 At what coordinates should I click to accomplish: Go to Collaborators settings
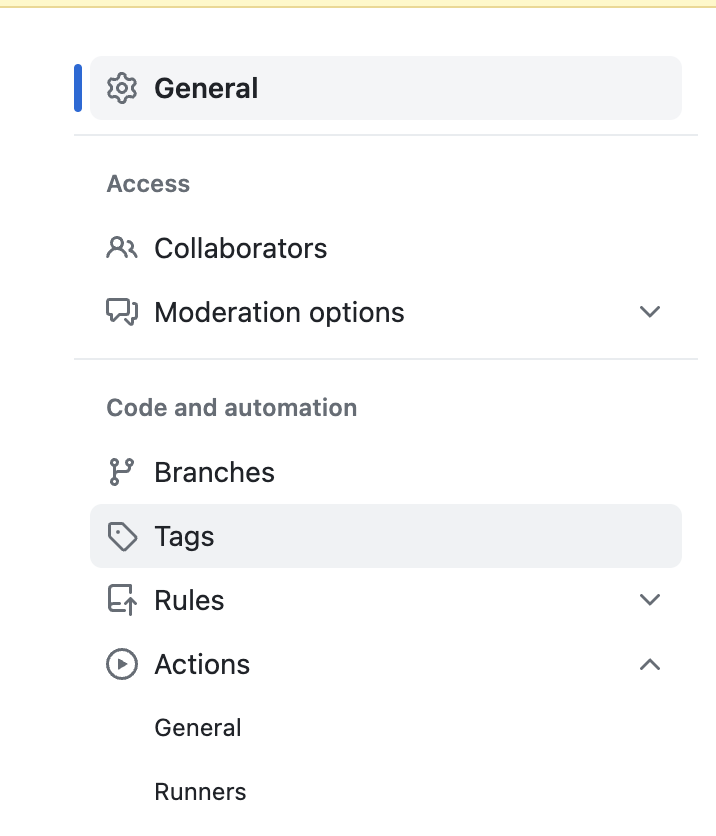[x=240, y=248]
